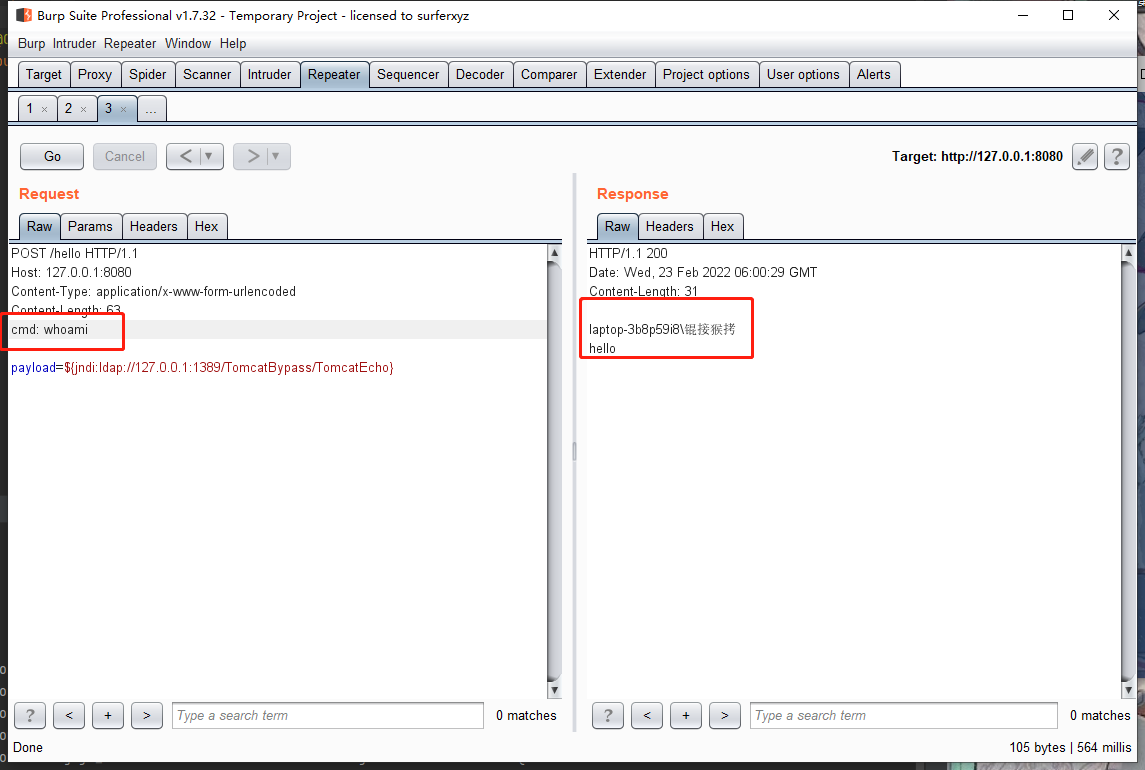Click plus button in response search bar
This screenshot has height=770, width=1145.
pos(686,715)
